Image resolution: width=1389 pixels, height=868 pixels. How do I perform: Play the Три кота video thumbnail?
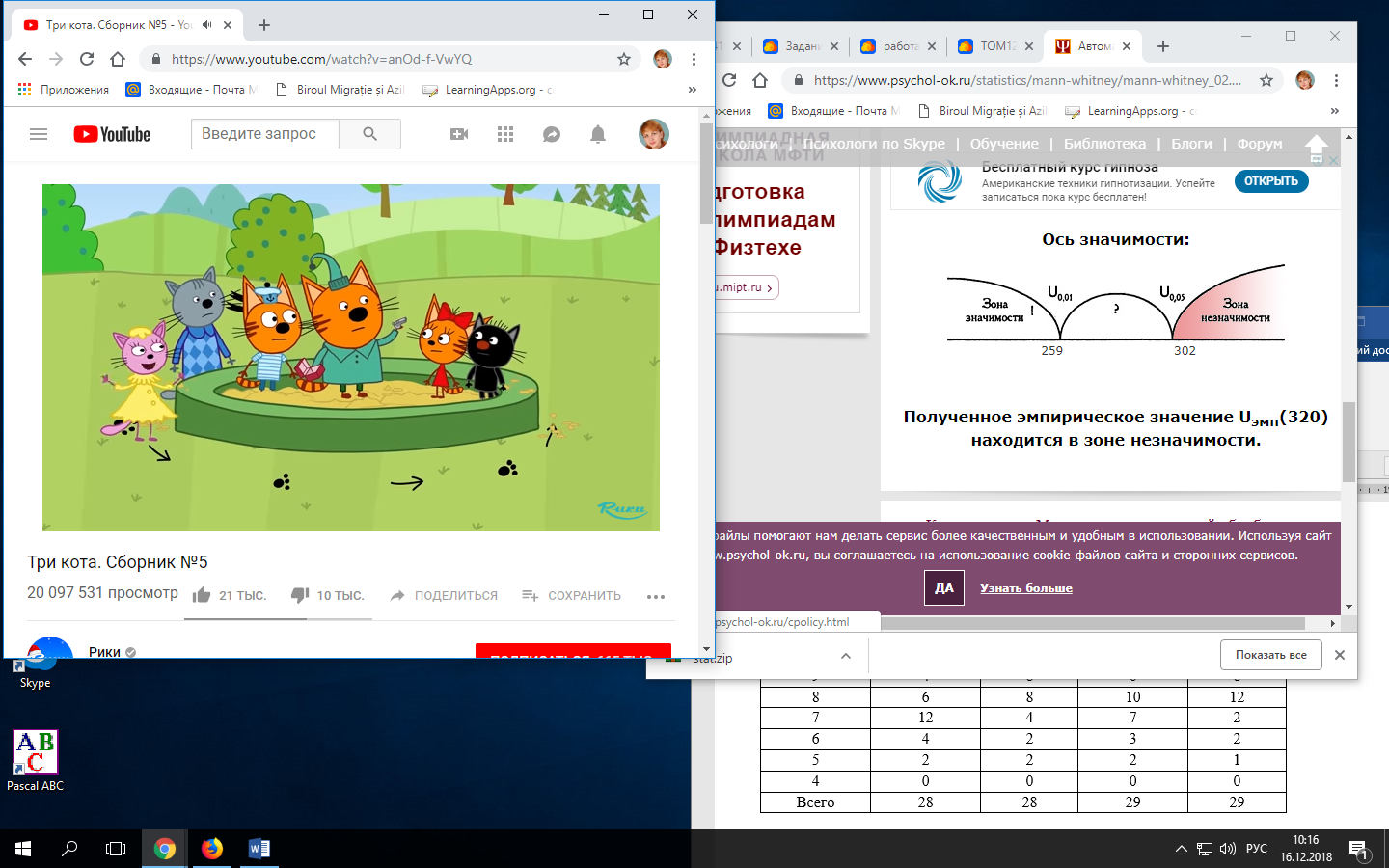coord(351,358)
